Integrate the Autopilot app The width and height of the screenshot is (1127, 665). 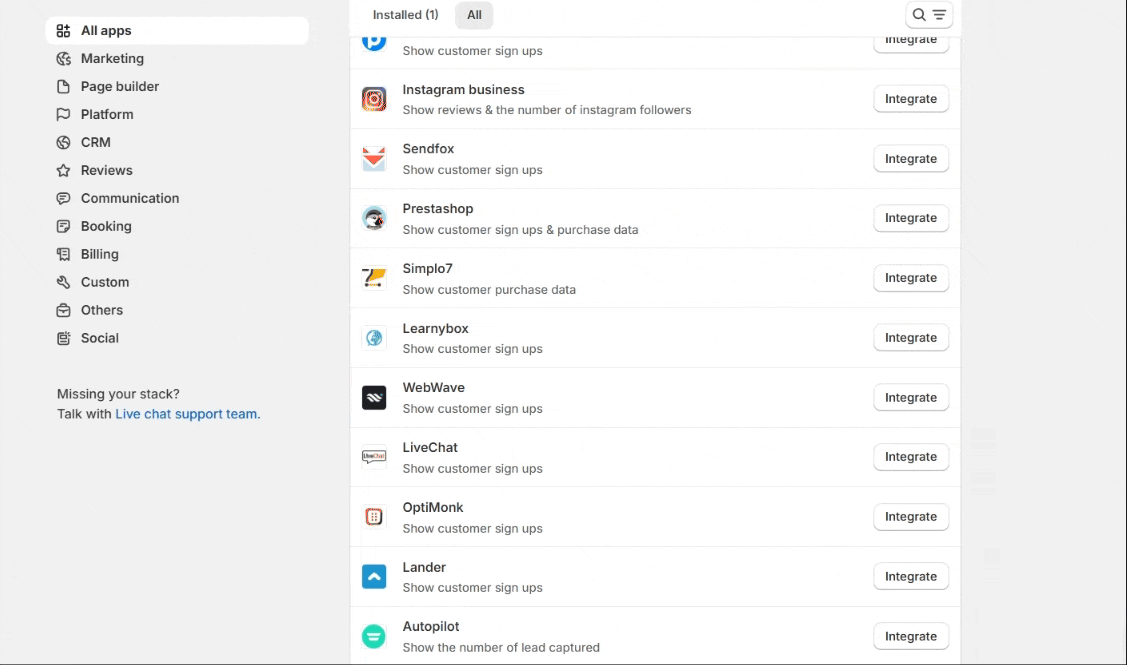[x=911, y=636]
